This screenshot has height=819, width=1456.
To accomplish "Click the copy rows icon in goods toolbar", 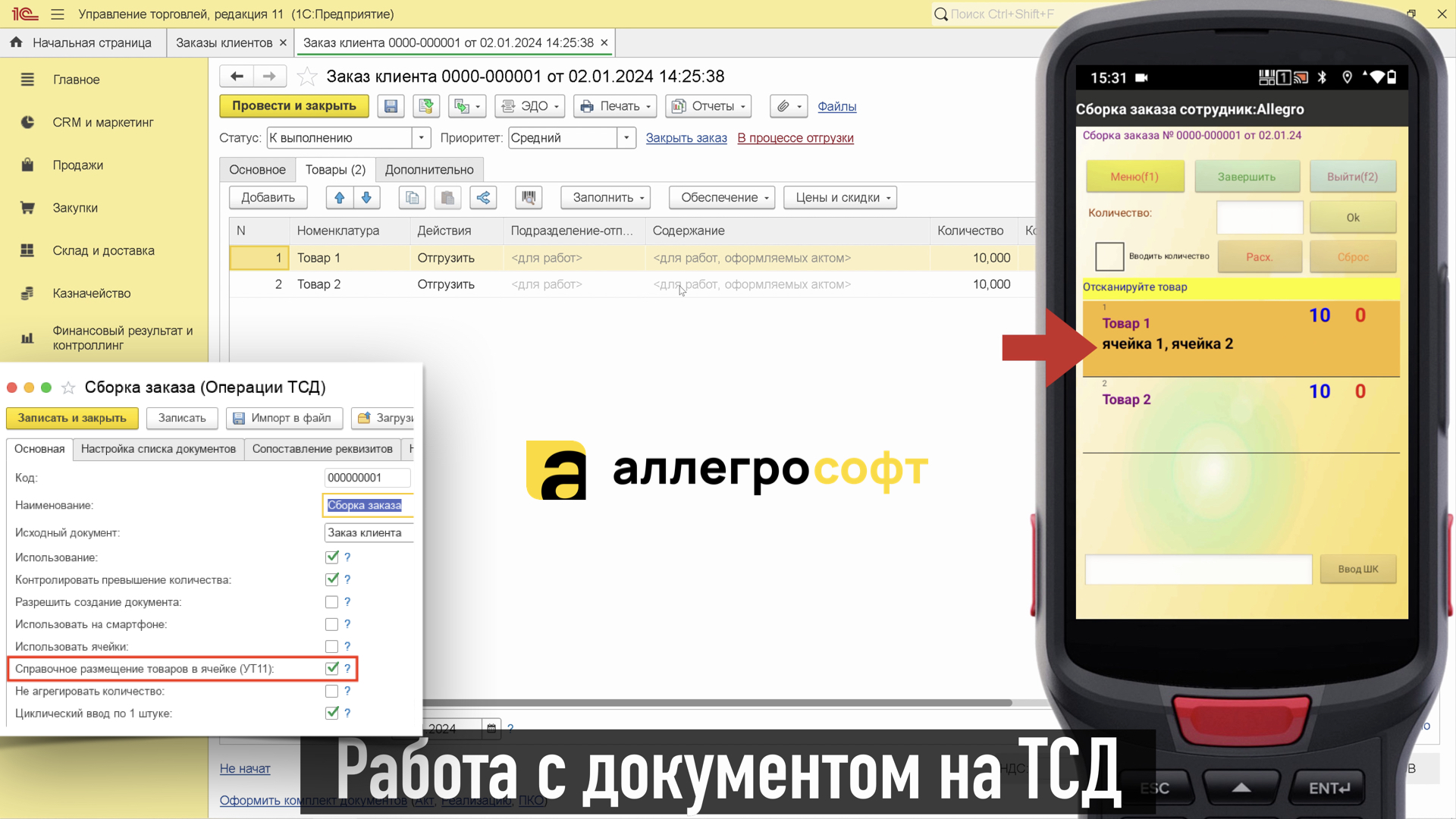I will pos(412,198).
